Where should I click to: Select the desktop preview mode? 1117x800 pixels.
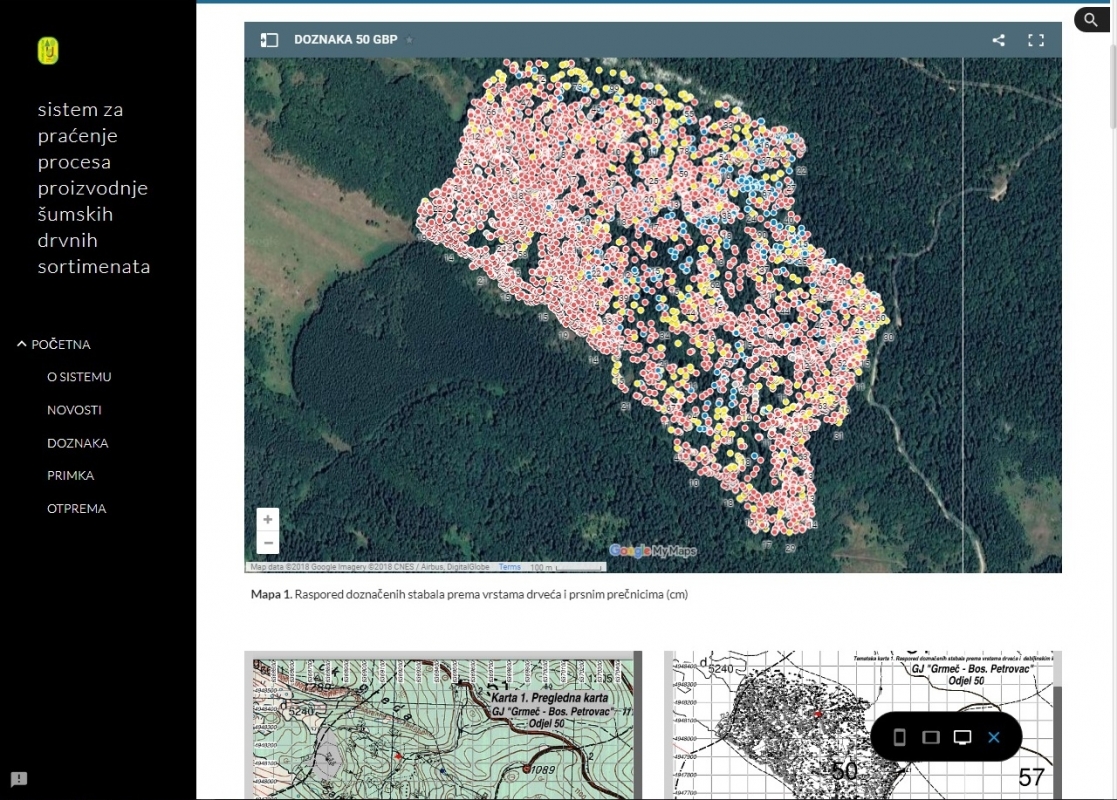click(962, 737)
